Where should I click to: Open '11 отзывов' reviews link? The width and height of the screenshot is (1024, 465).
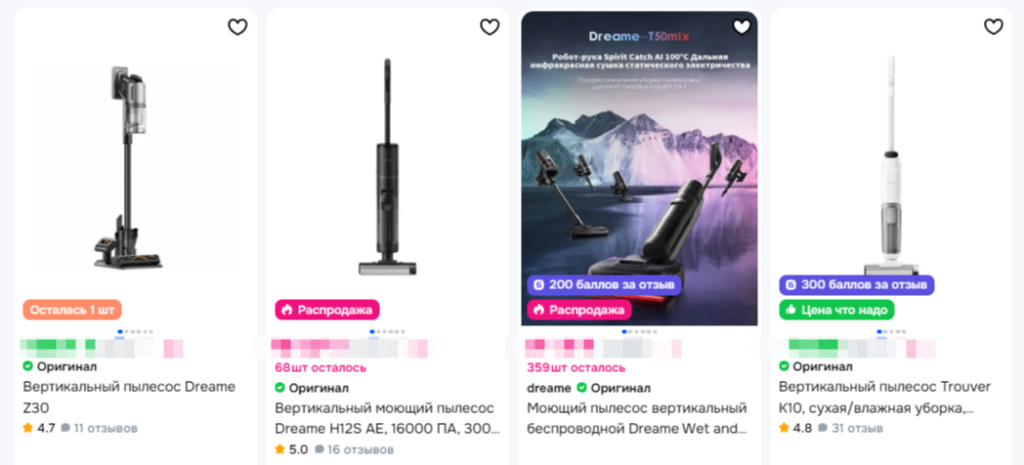(x=106, y=428)
